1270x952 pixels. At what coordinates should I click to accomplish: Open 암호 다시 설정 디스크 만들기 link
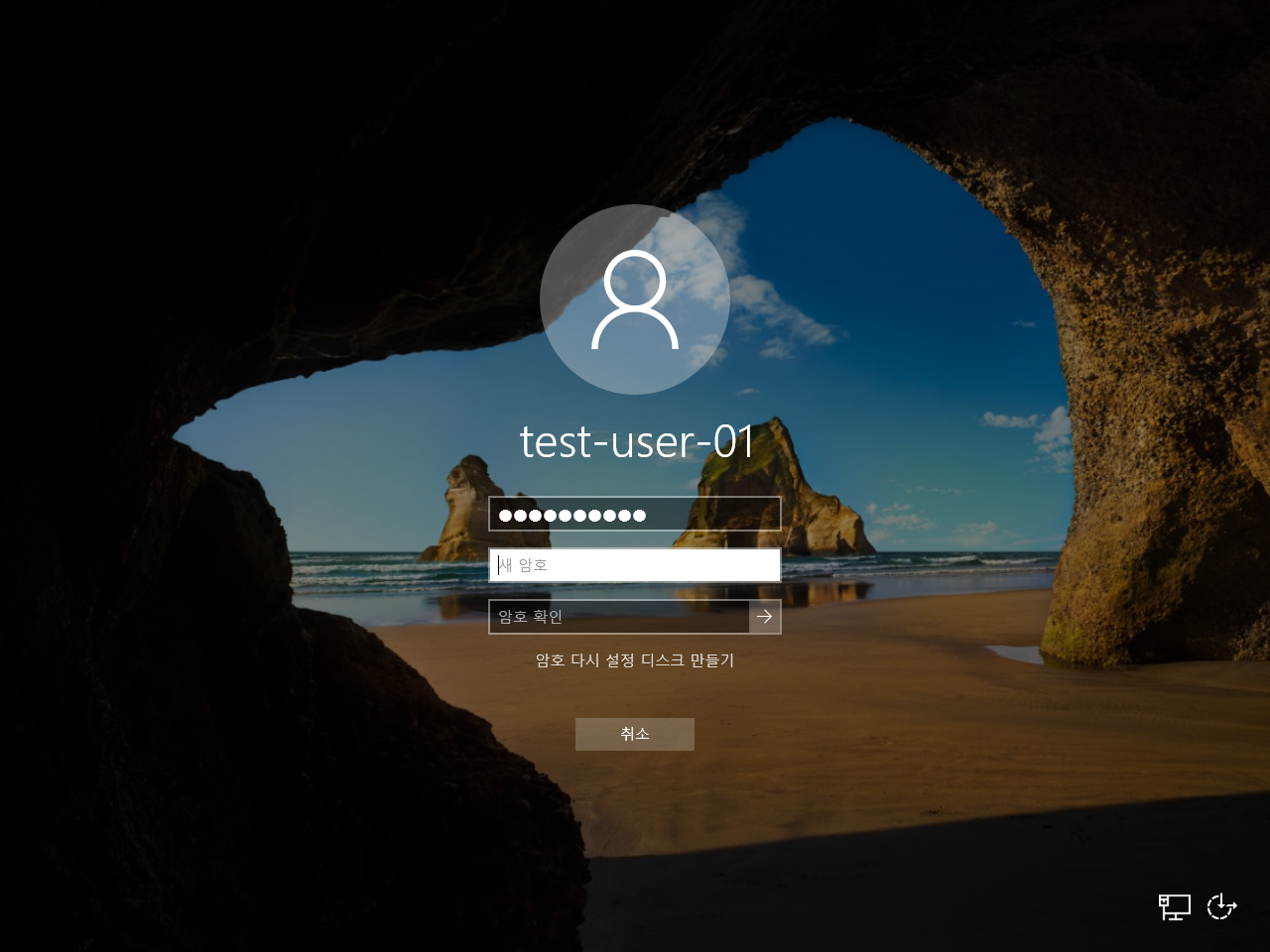pos(635,660)
